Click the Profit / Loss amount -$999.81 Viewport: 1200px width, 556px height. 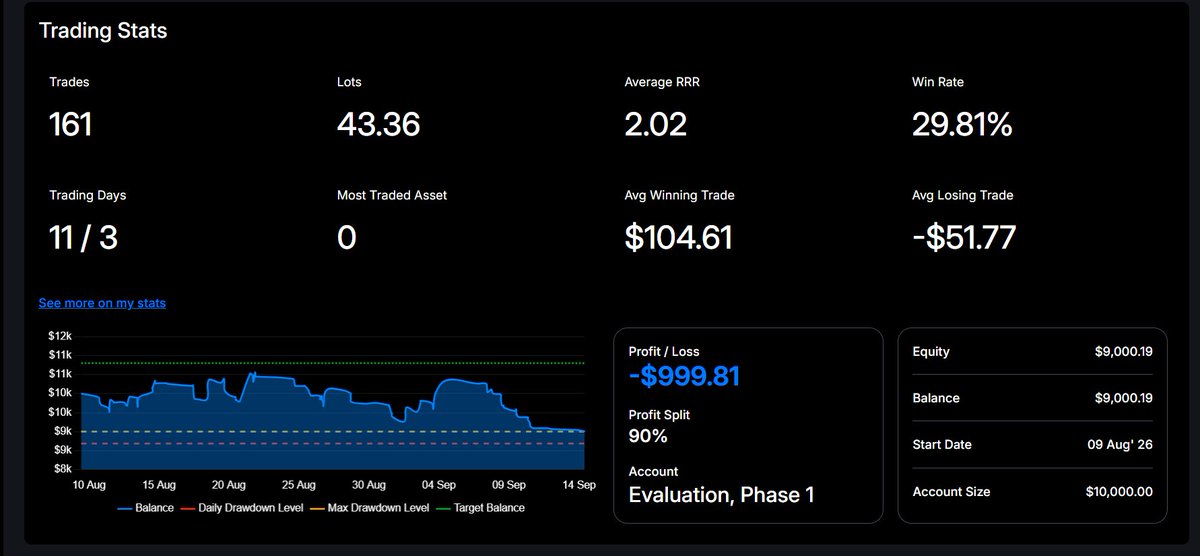click(x=684, y=376)
